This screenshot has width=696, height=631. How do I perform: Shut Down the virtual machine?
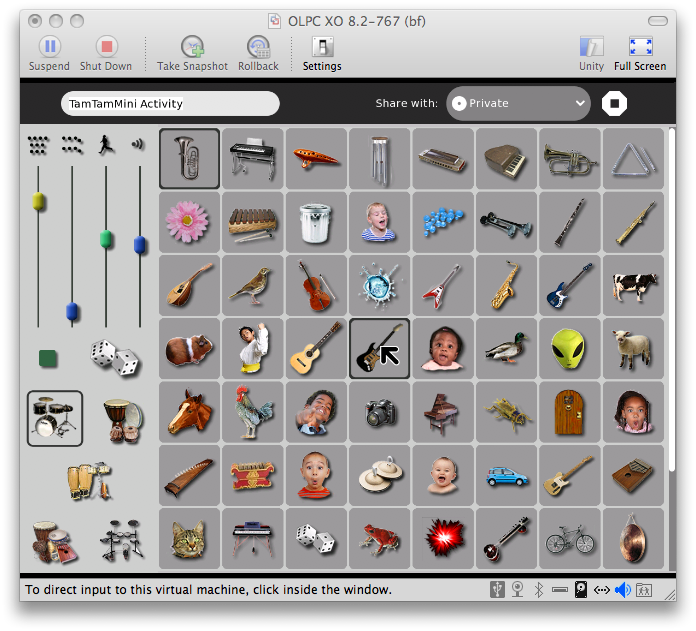106,54
